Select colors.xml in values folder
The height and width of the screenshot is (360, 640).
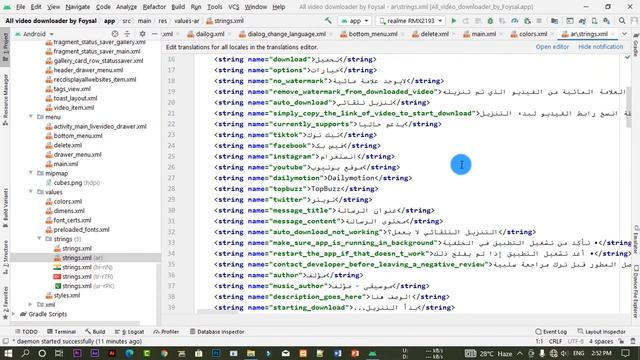click(x=63, y=201)
